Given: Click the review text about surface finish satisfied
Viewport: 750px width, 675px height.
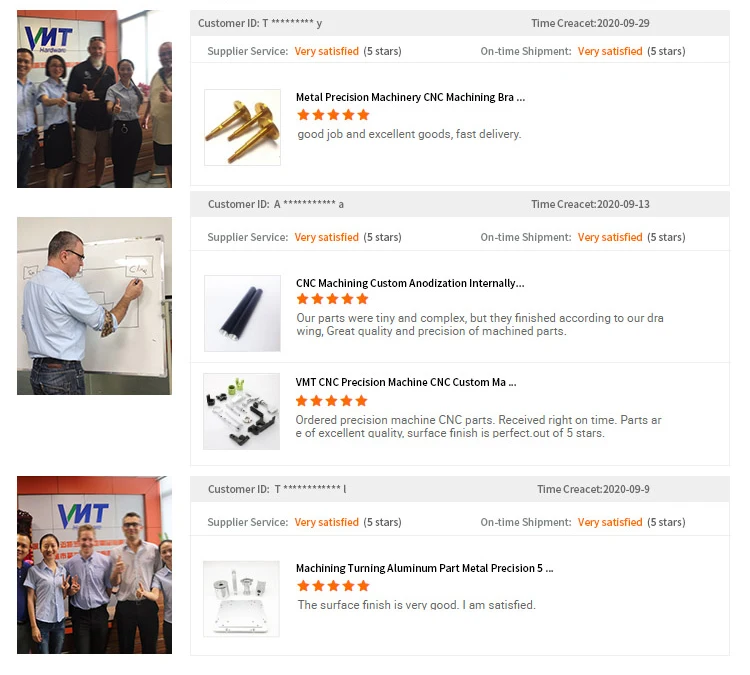Looking at the screenshot, I should click(416, 605).
